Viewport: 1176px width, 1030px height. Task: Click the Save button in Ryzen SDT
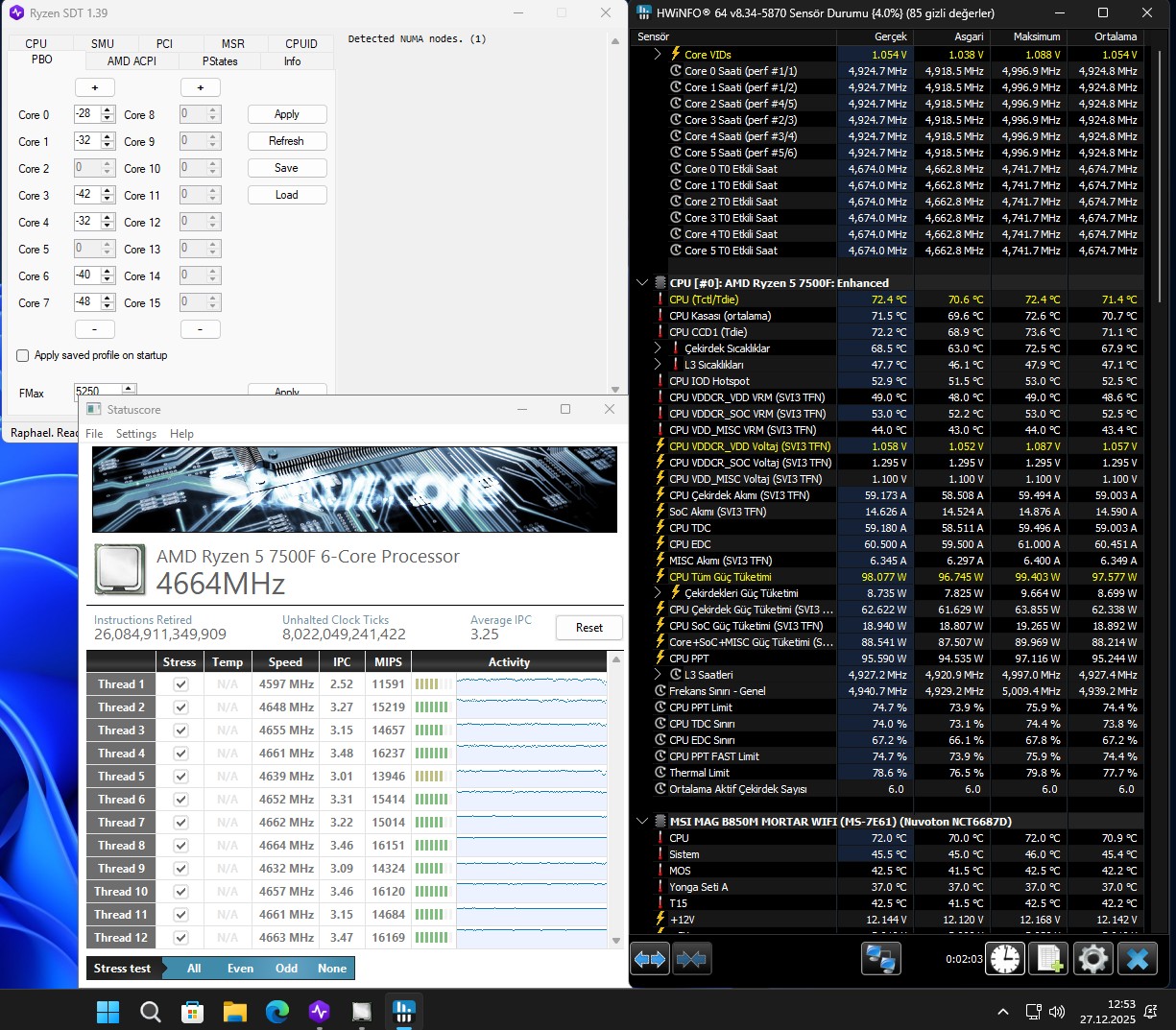point(286,168)
